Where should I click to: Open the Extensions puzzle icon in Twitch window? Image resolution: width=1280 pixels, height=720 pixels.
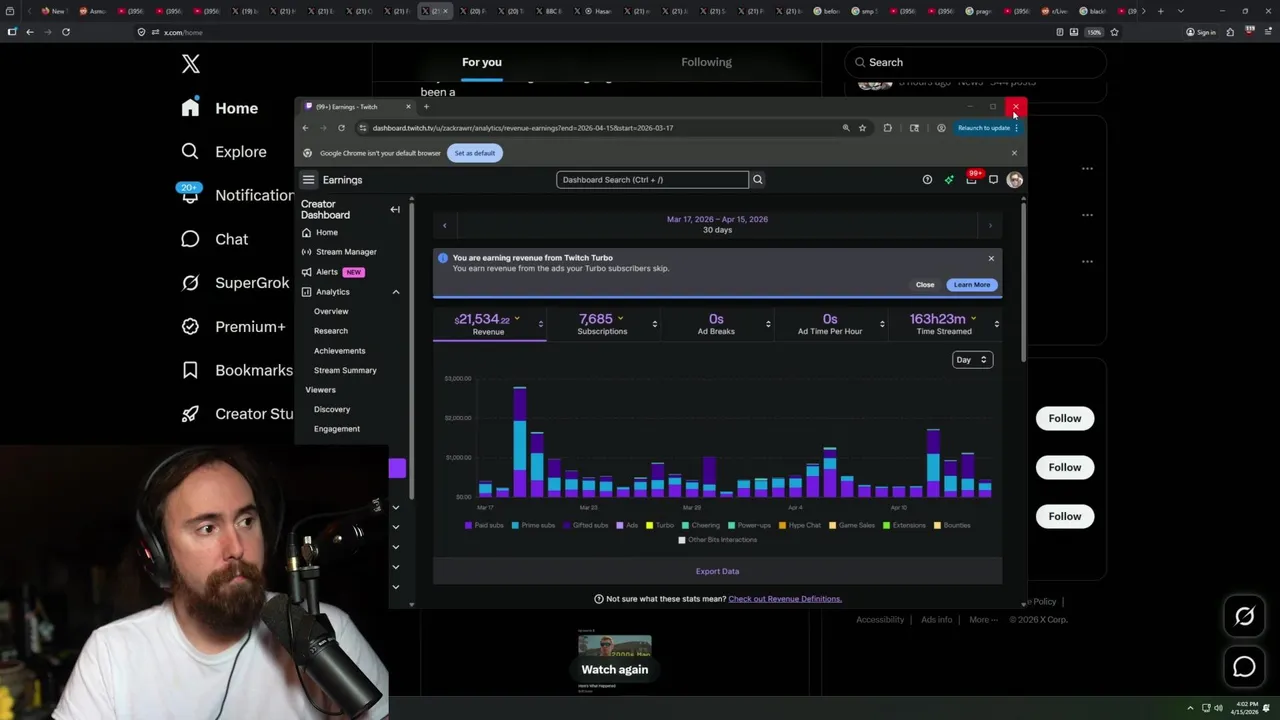point(887,128)
